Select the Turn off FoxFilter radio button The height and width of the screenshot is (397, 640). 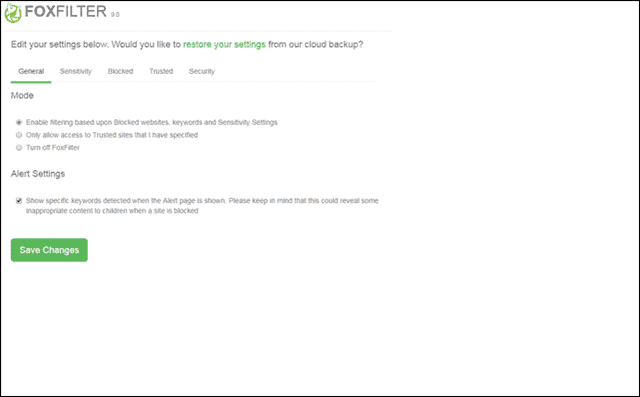click(19, 148)
